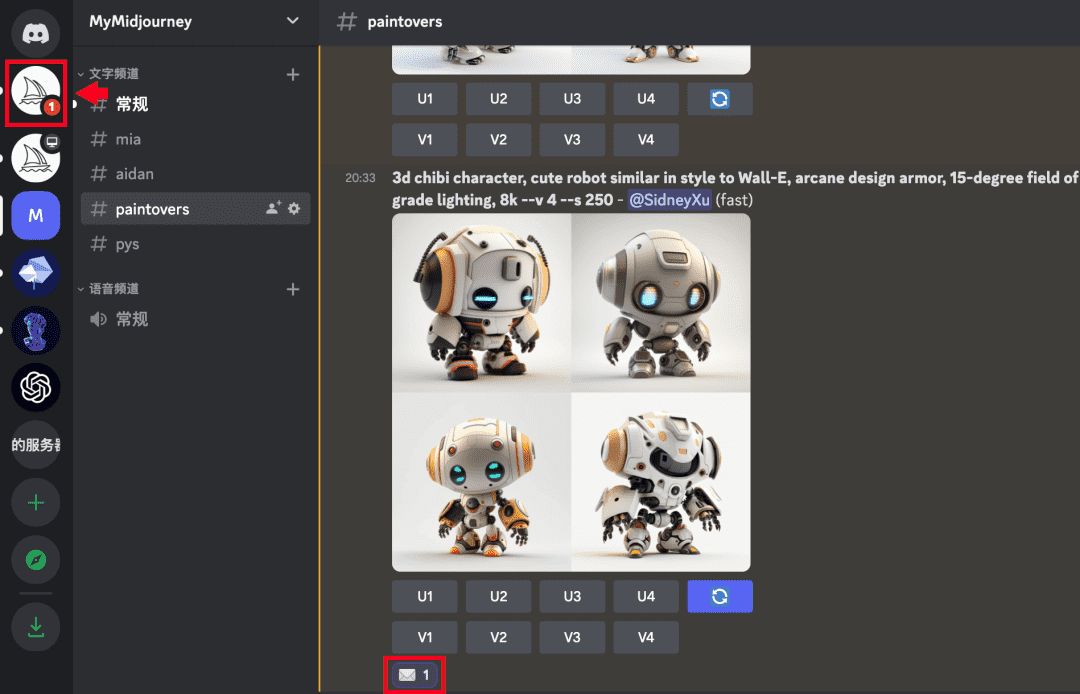
Task: Select the purple M server icon
Action: (36, 215)
